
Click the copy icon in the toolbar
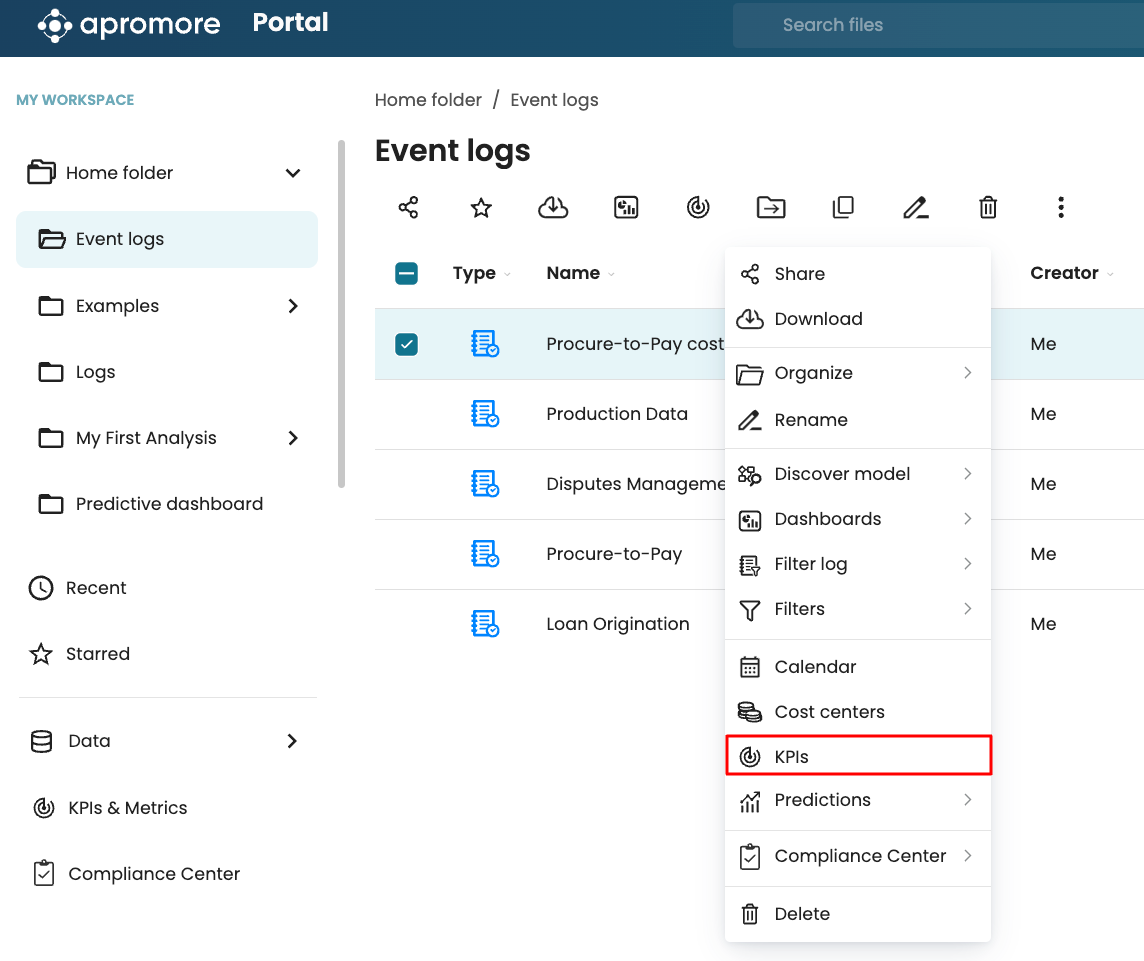[x=843, y=208]
